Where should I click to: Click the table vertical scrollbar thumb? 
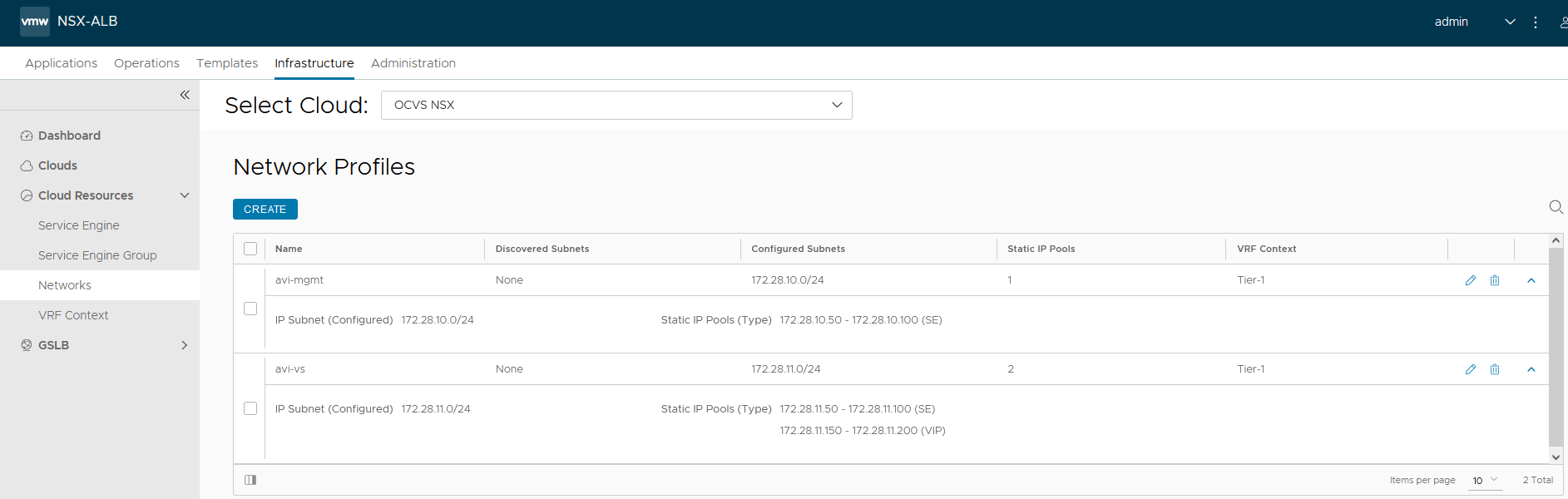pyautogui.click(x=1556, y=347)
